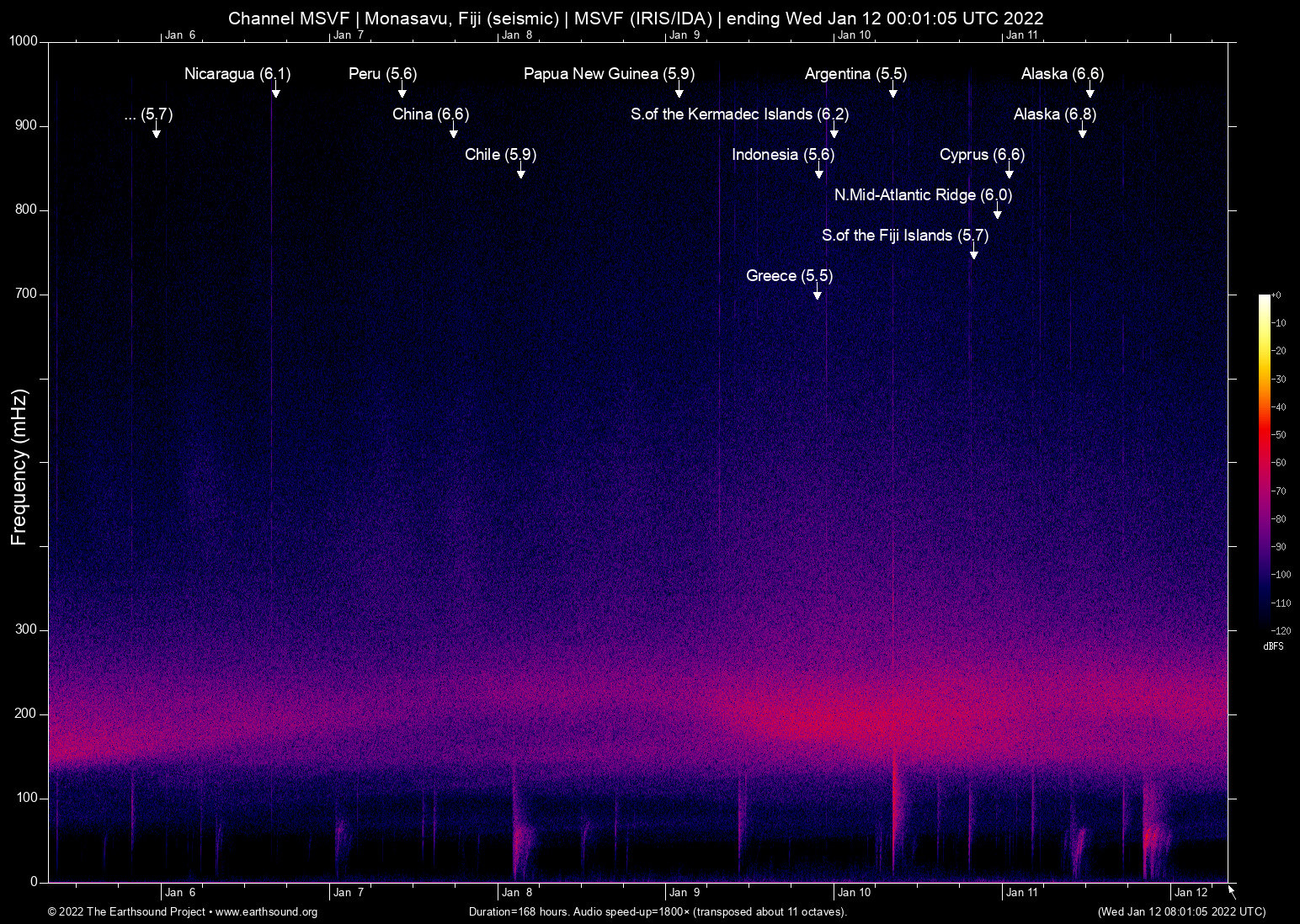Click the Jan 9 date label on timeline
1300x924 pixels.
[x=685, y=892]
